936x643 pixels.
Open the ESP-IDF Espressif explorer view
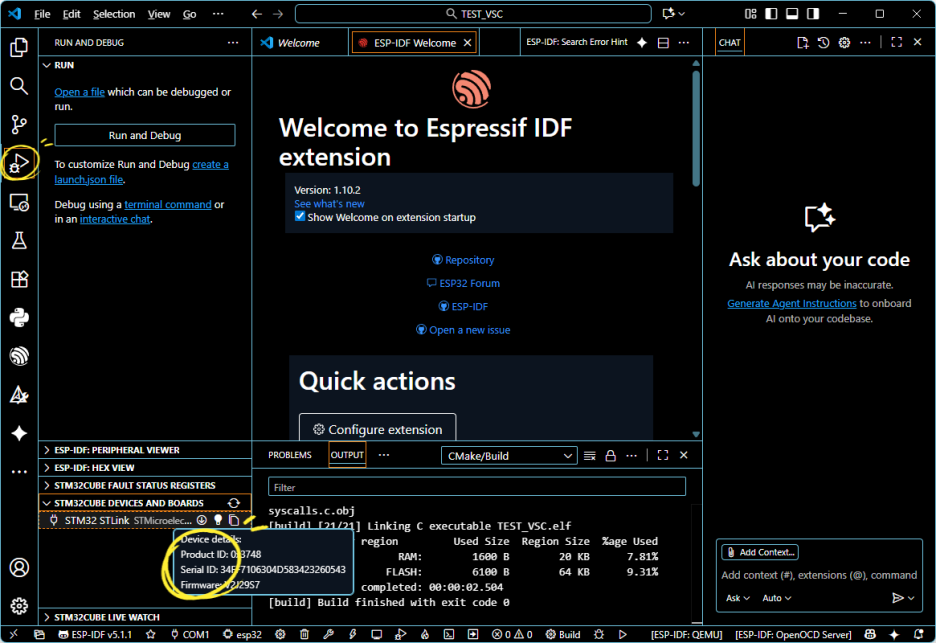pos(19,356)
